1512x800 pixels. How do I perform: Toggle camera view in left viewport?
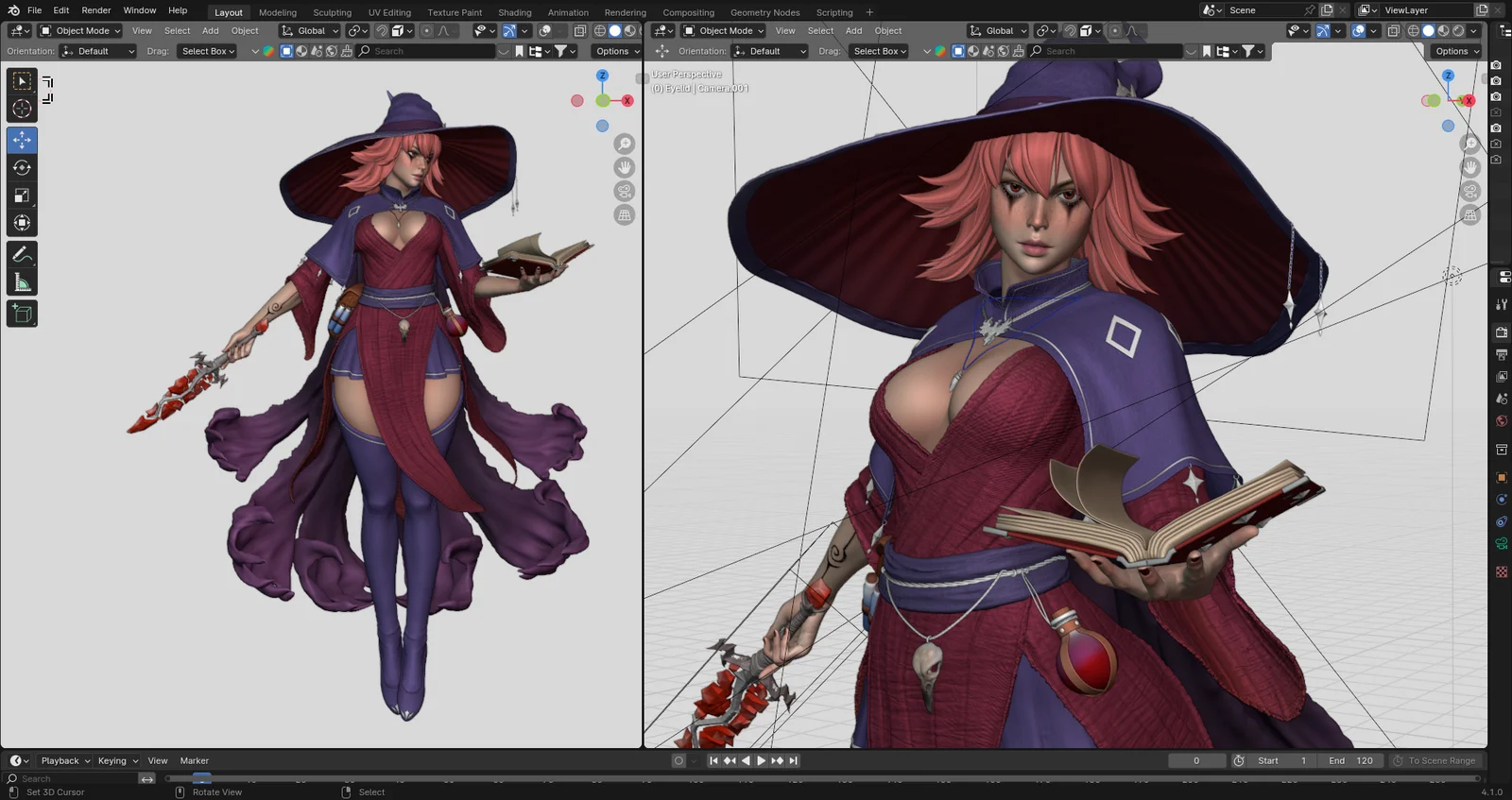point(625,191)
